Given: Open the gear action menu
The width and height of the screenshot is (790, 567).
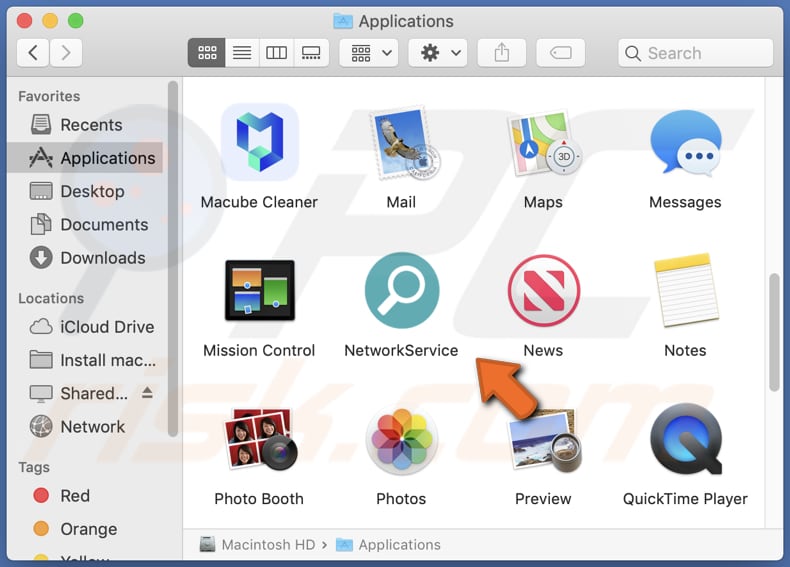Looking at the screenshot, I should tap(438, 52).
